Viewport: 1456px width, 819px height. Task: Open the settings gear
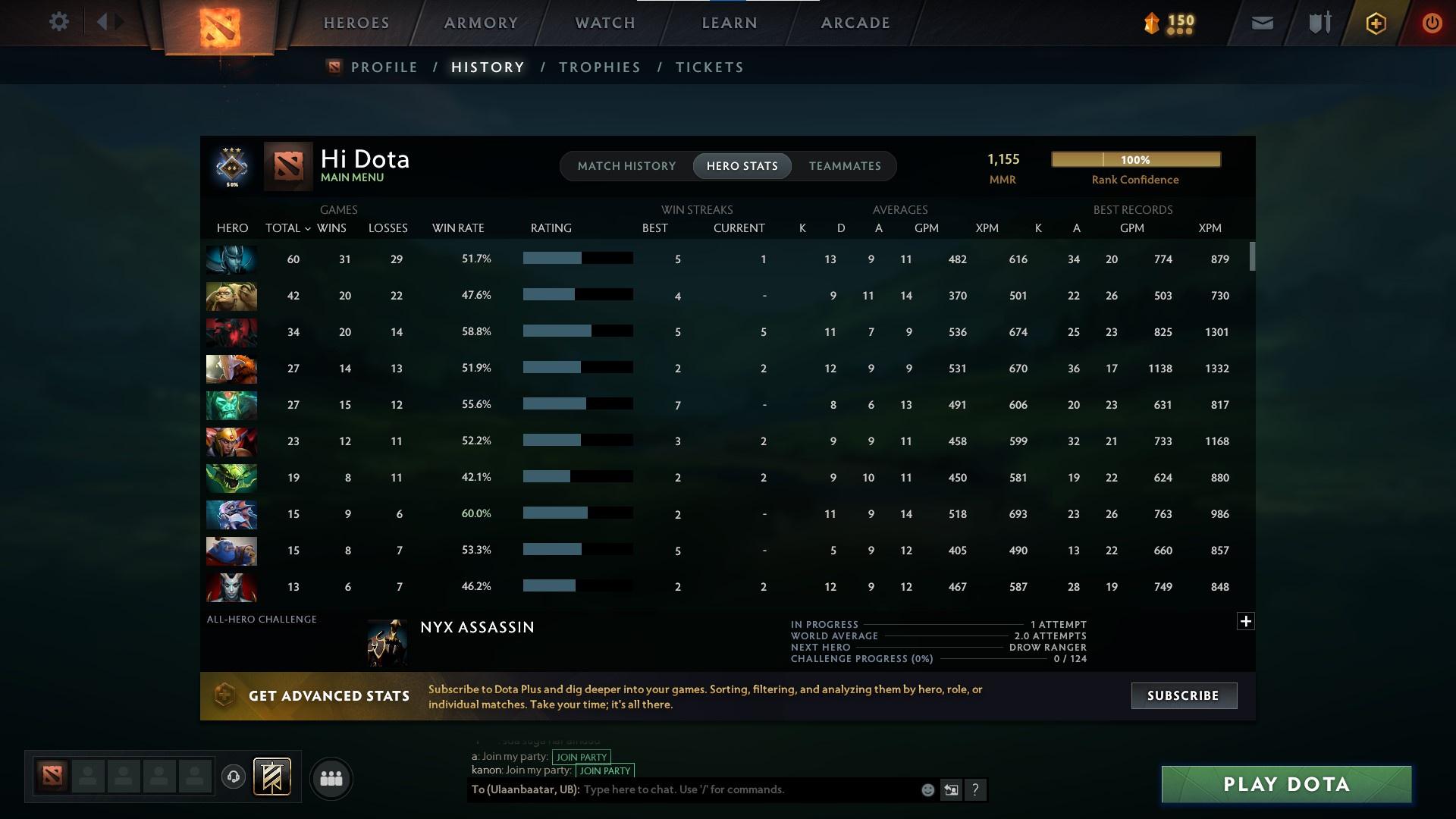(59, 22)
